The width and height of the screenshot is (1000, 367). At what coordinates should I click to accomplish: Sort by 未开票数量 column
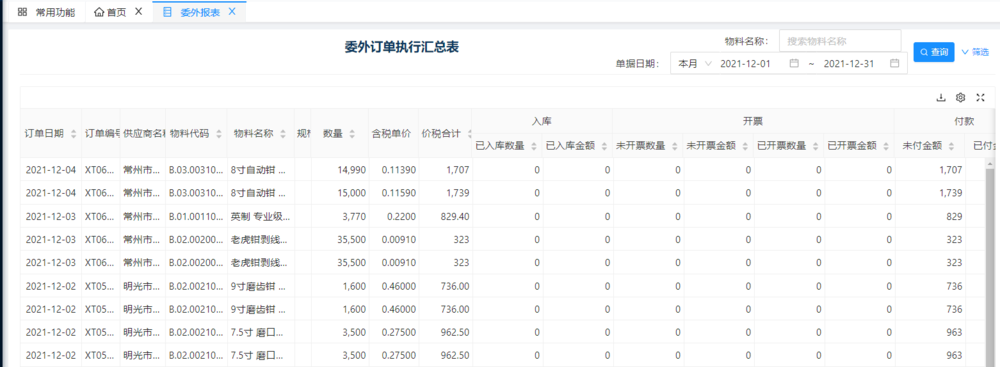click(x=674, y=146)
